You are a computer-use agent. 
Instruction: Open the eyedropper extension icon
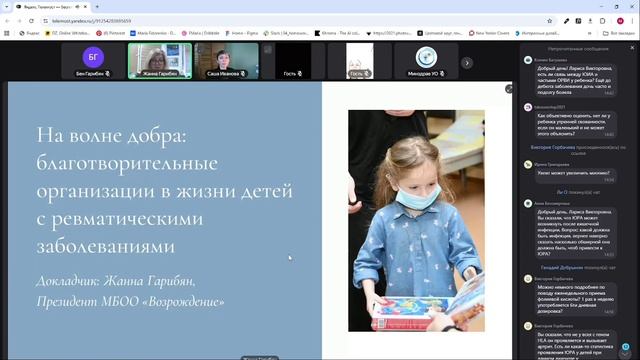point(566,21)
